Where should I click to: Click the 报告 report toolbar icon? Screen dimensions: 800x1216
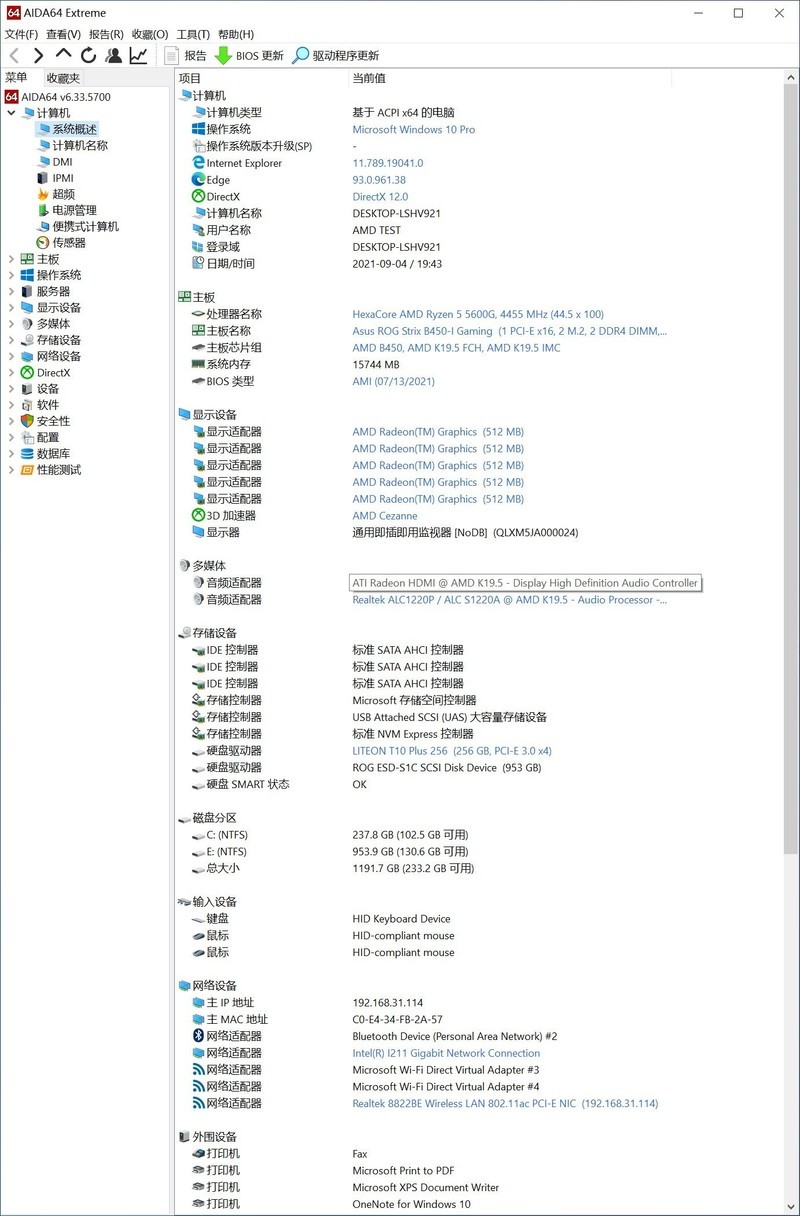coord(190,55)
